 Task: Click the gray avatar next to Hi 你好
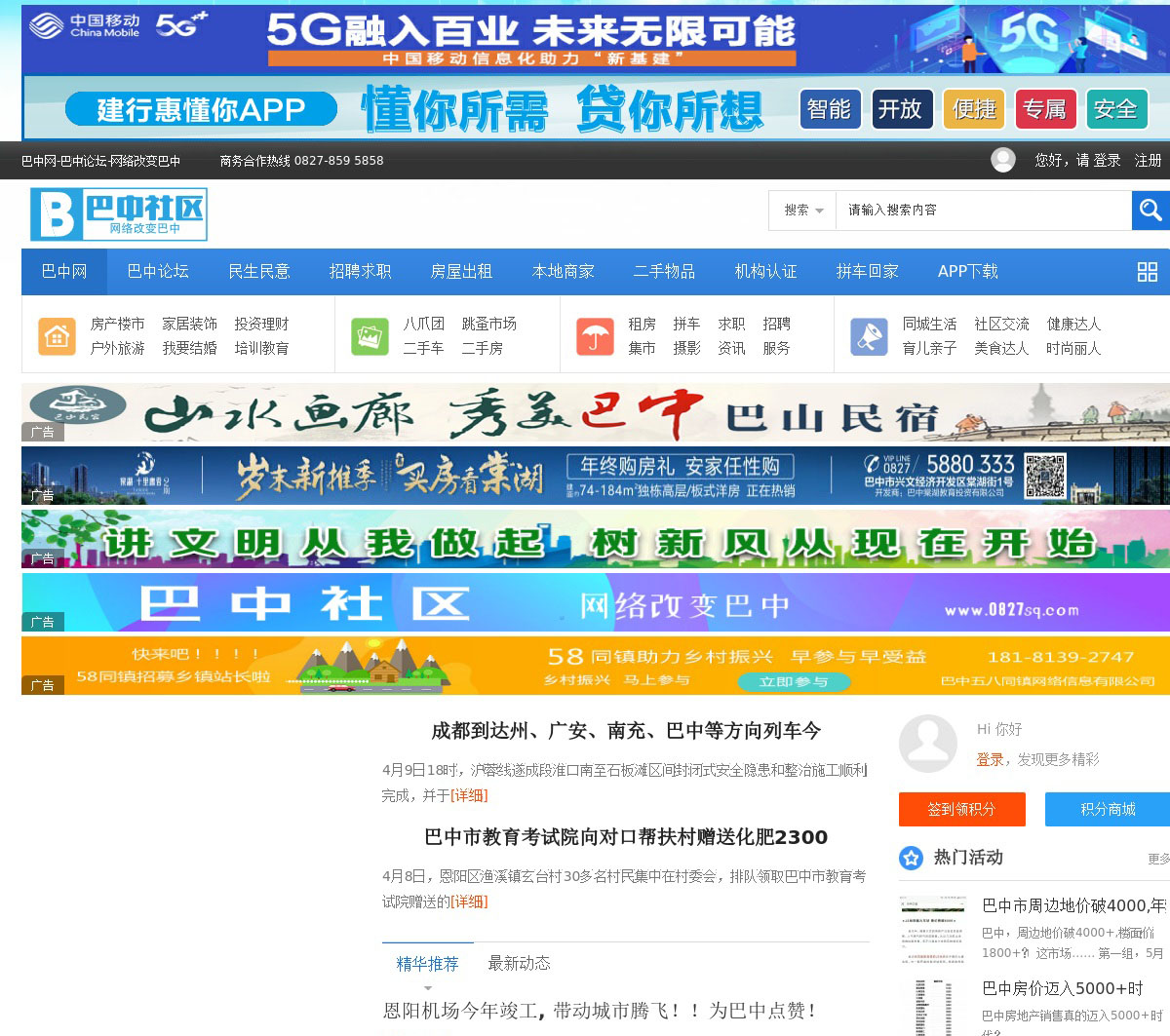(928, 744)
